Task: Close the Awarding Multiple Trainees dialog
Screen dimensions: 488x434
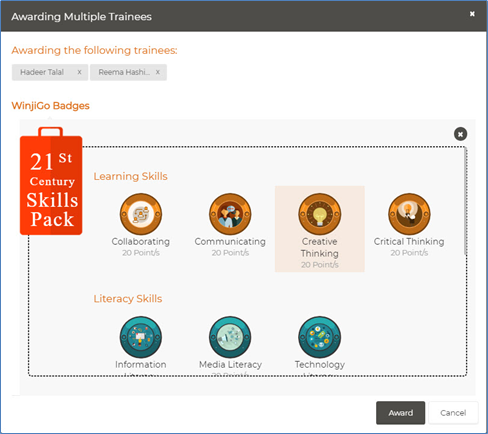Action: pos(472,14)
